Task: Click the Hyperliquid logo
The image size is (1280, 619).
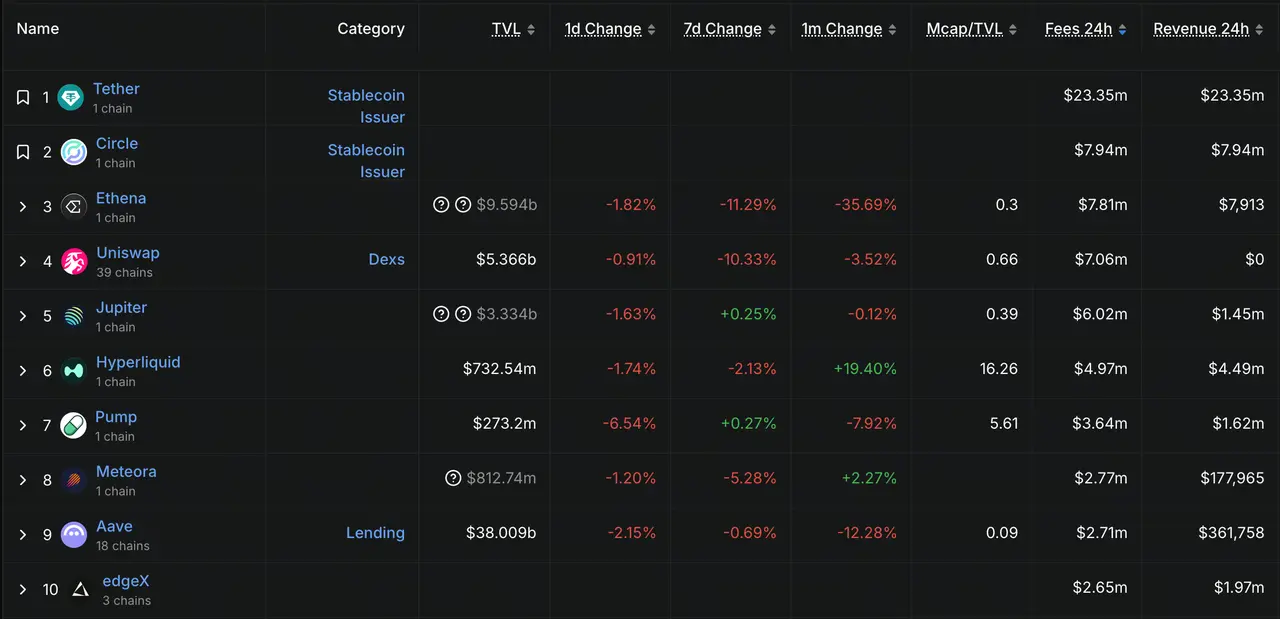Action: [73, 370]
